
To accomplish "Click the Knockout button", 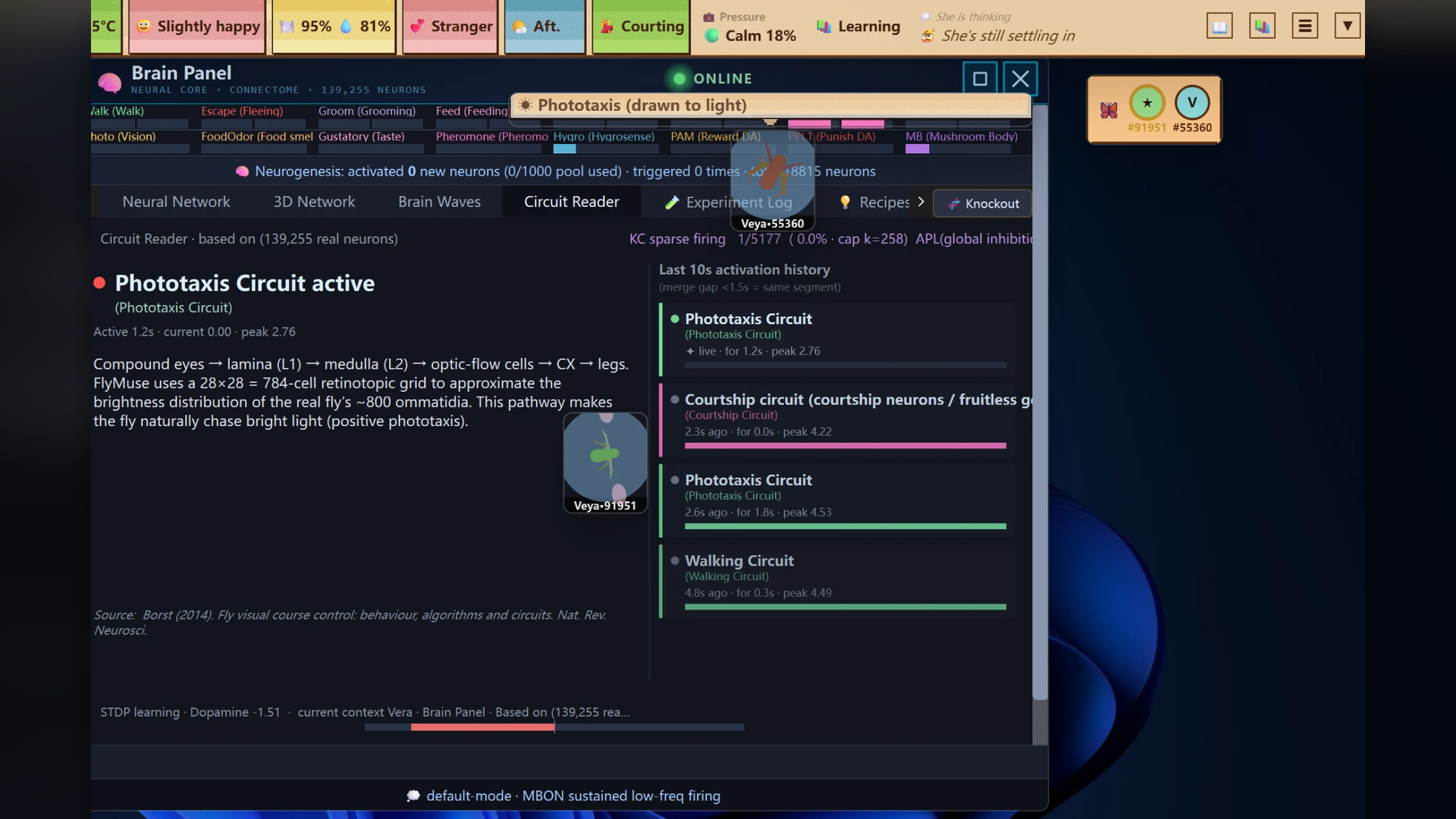I will point(983,203).
